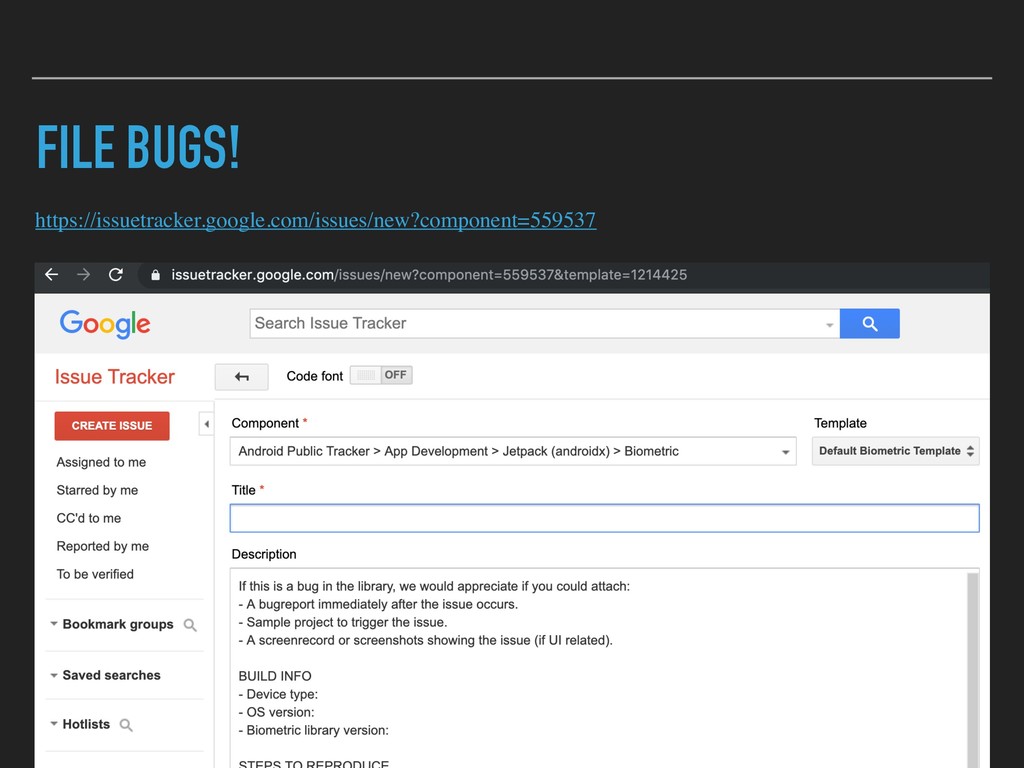Open Starred by me list
Image resolution: width=1024 pixels, height=768 pixels.
pyautogui.click(x=97, y=490)
